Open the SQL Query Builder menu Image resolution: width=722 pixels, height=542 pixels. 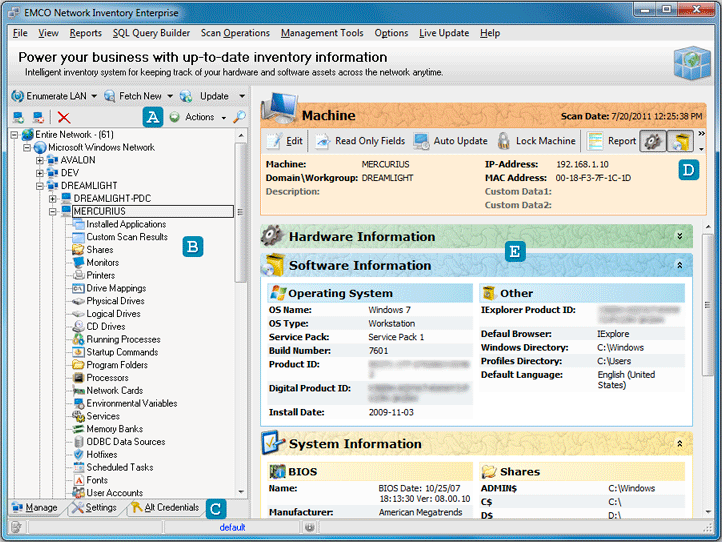(x=151, y=33)
